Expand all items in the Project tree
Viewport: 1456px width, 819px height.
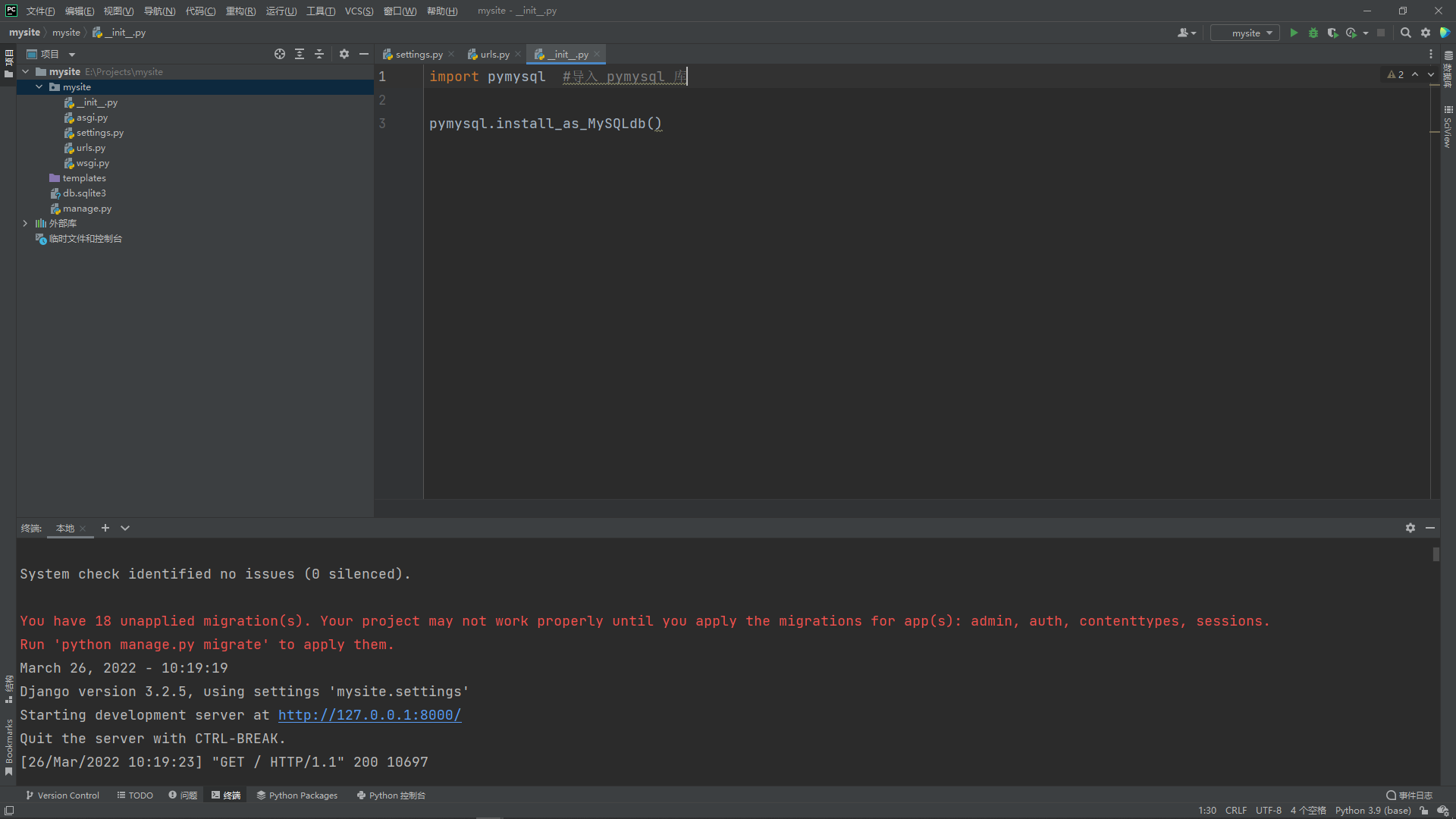[300, 54]
